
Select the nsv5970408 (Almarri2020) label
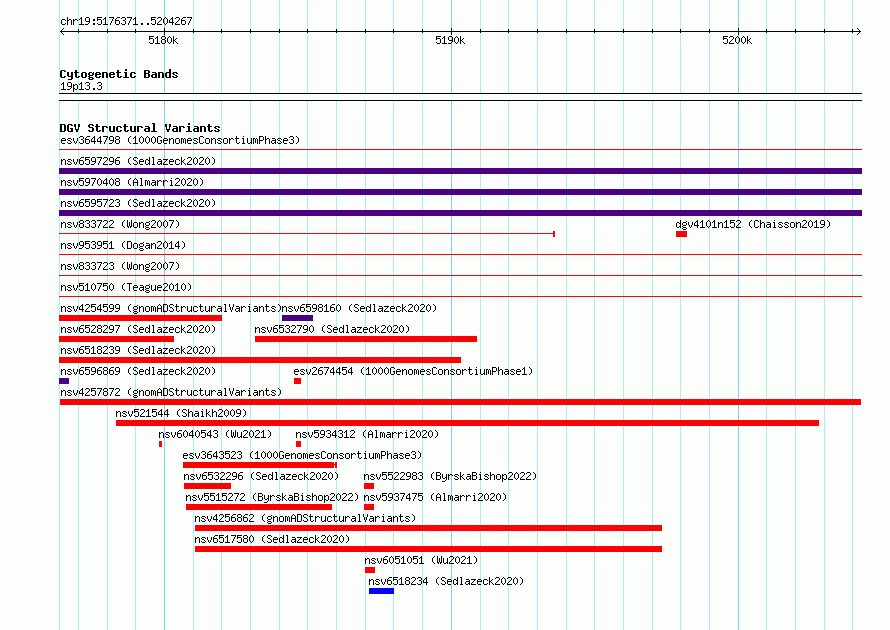coord(132,182)
